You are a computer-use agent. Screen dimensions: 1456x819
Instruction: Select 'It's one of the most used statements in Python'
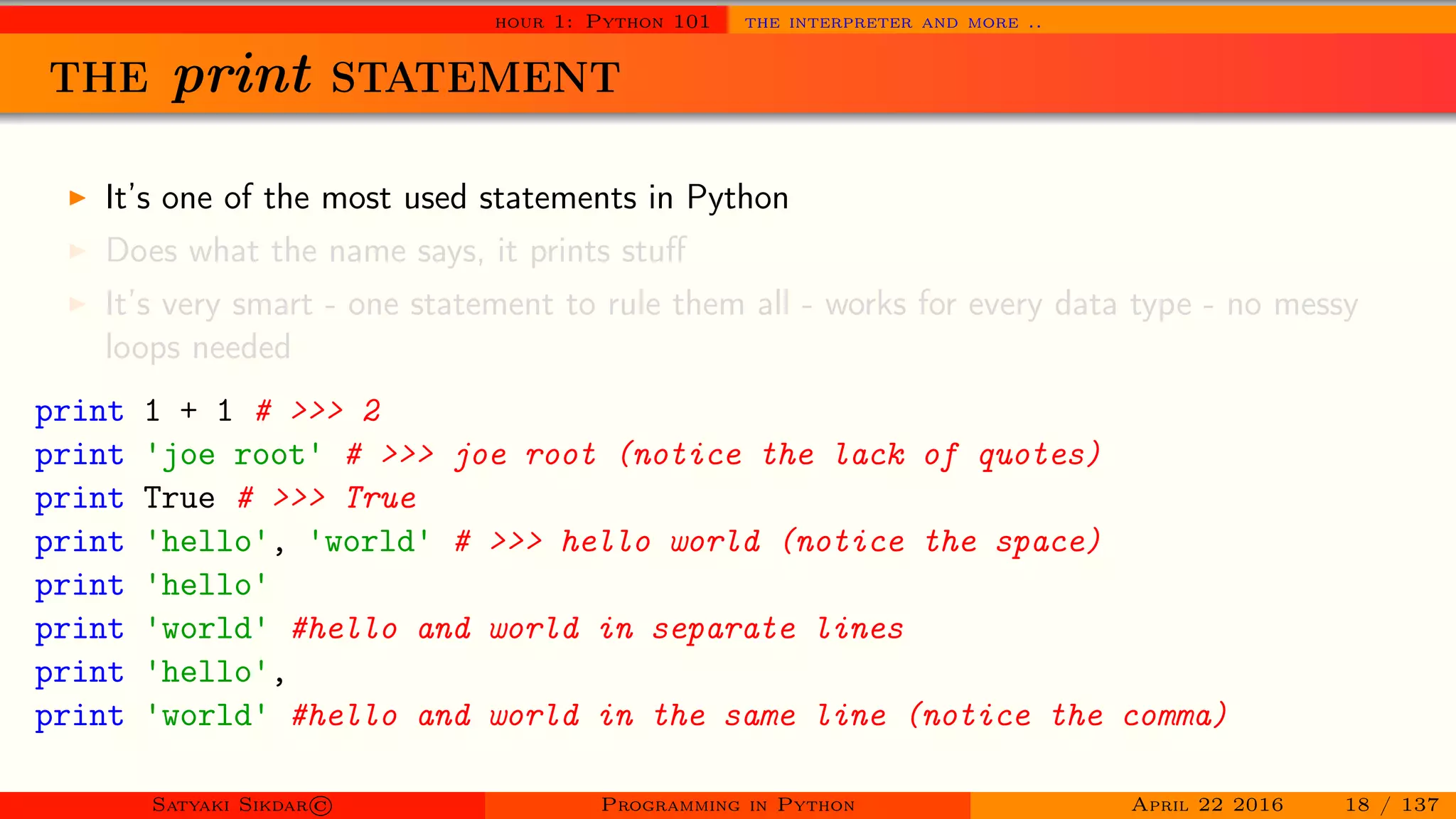(x=446, y=197)
